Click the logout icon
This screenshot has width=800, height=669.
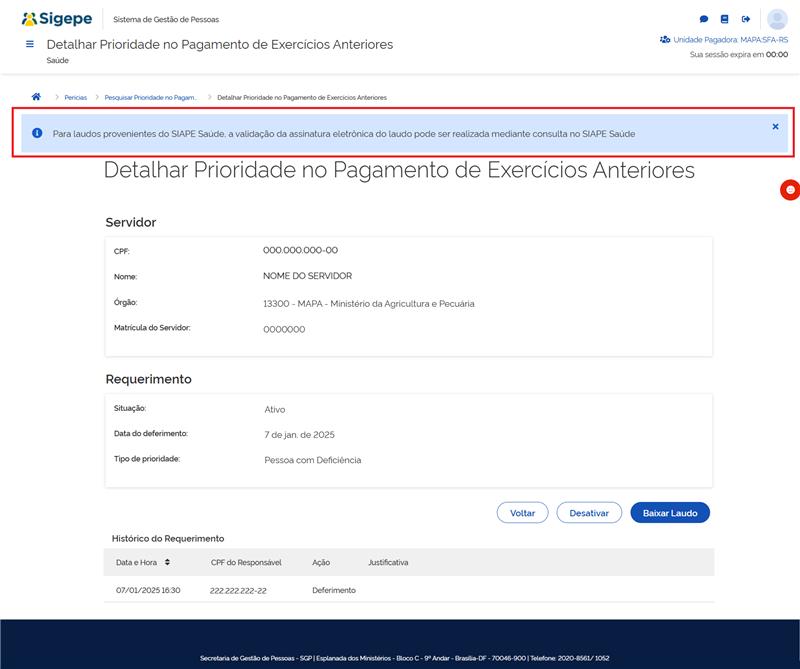[746, 19]
